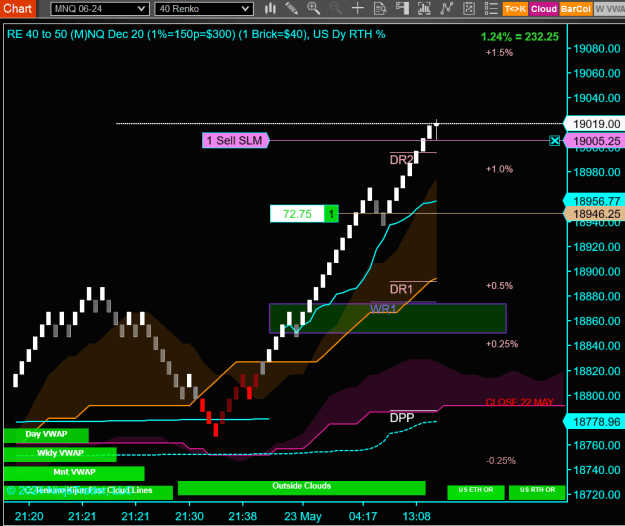This screenshot has width=625, height=526.
Task: Cancel the Sell SLM order with X
Action: click(554, 141)
